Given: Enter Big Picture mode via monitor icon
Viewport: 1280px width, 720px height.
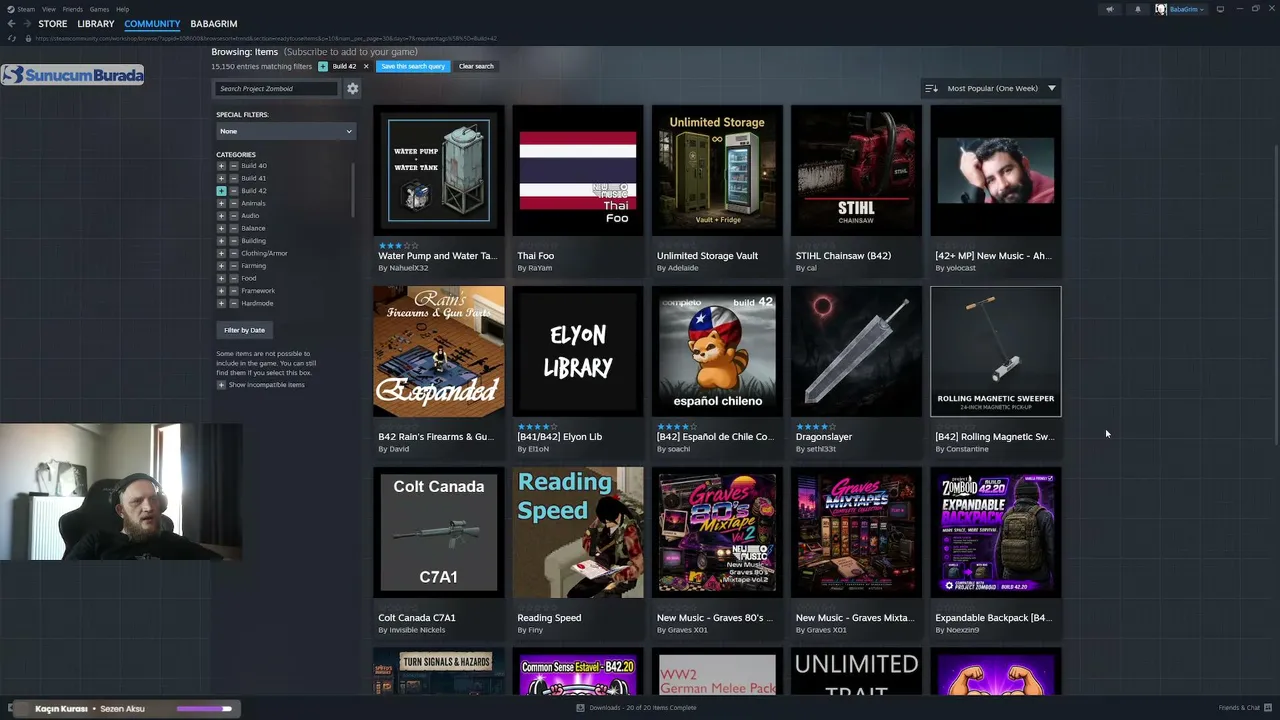Looking at the screenshot, I should pos(1220,9).
